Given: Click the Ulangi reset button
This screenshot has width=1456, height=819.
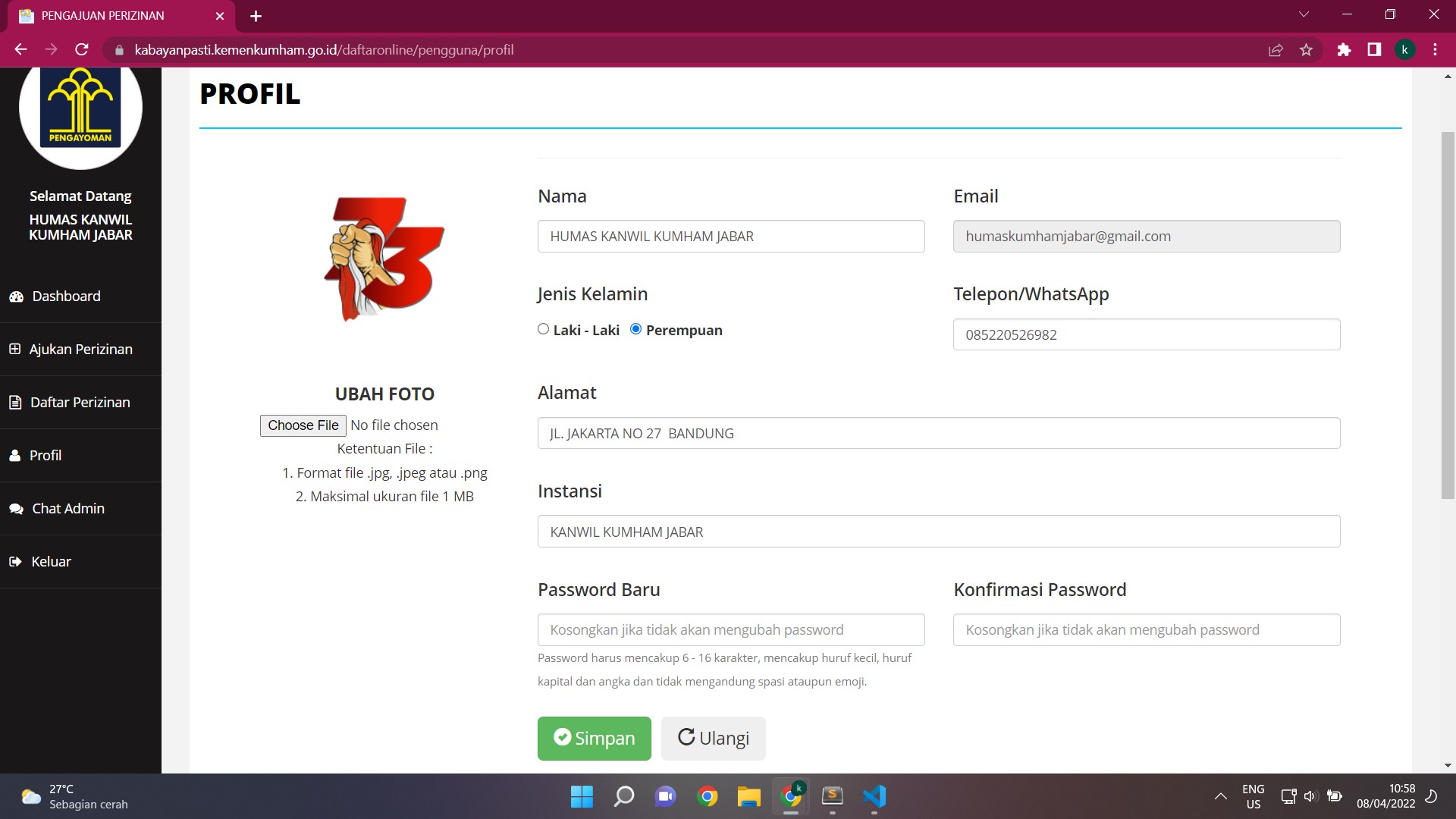Looking at the screenshot, I should click(714, 739).
